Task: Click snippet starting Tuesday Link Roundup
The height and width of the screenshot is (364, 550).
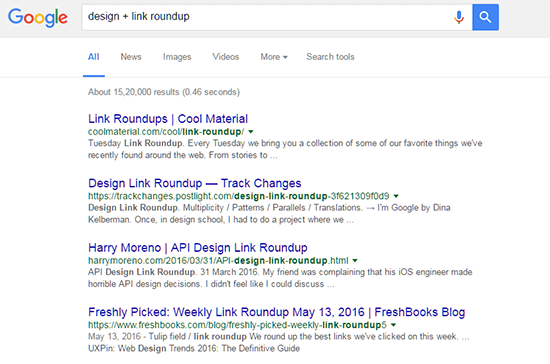Action: coord(285,149)
